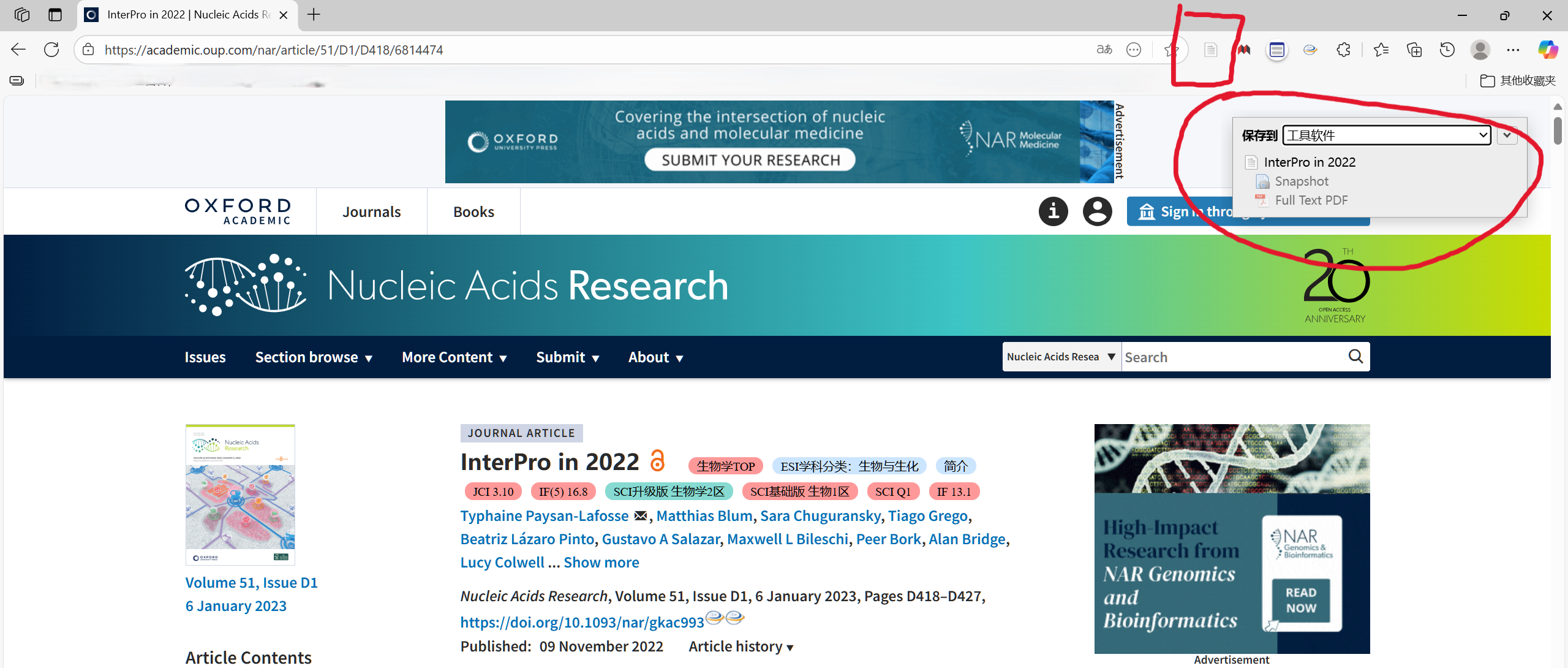Go back to the previous page
The height and width of the screenshot is (668, 1568).
coord(18,50)
